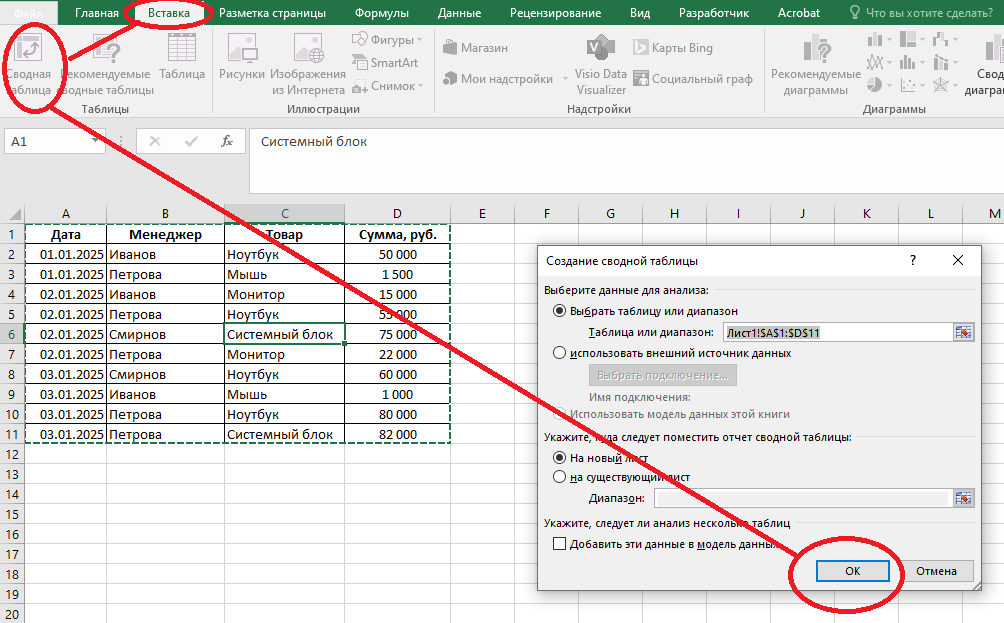The height and width of the screenshot is (623, 1004).
Task: Insert a Table (Таблица) from ribbon
Action: (x=182, y=58)
